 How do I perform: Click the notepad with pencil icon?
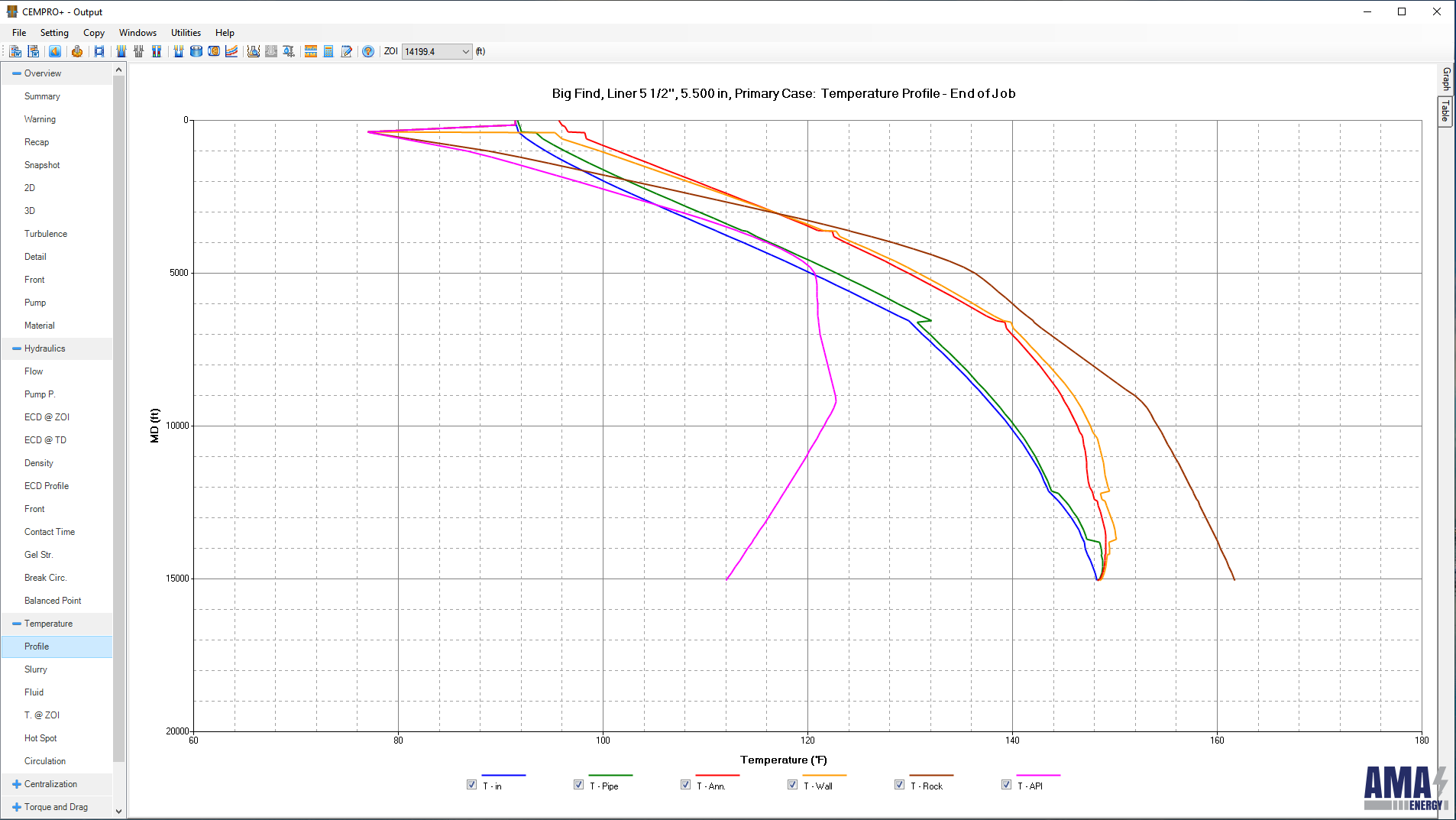click(x=347, y=51)
